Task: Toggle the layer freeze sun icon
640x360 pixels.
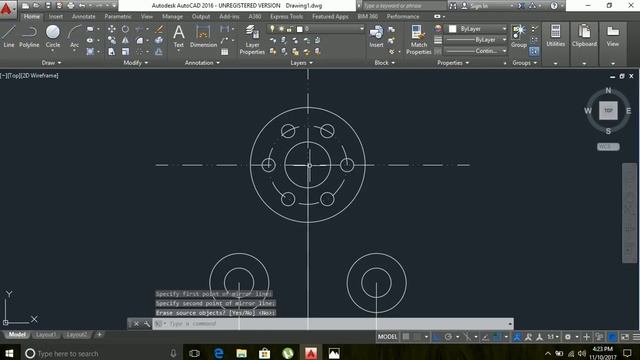Action: (x=281, y=29)
